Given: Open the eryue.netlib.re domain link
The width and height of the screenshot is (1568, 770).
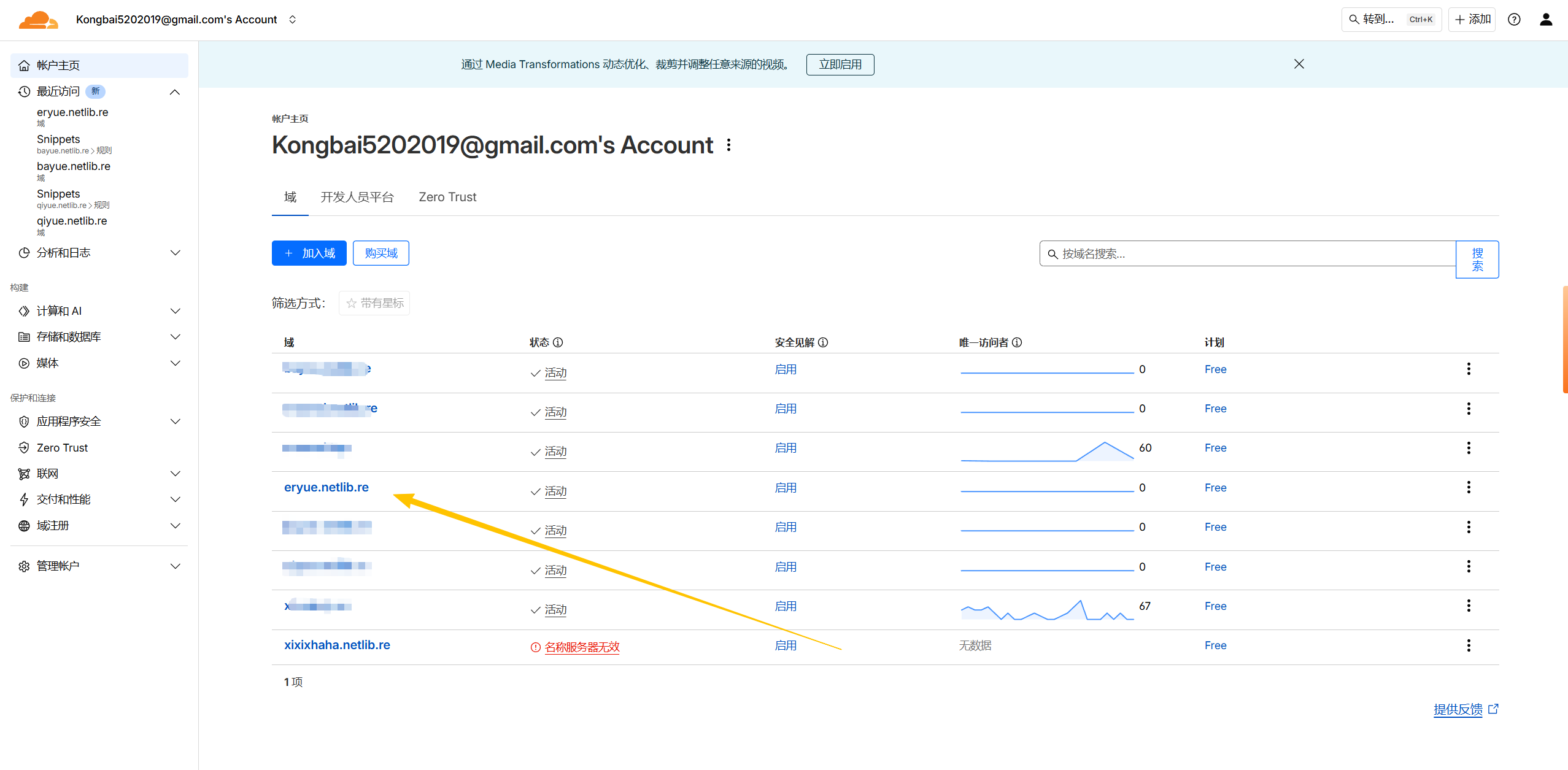Looking at the screenshot, I should click(326, 488).
